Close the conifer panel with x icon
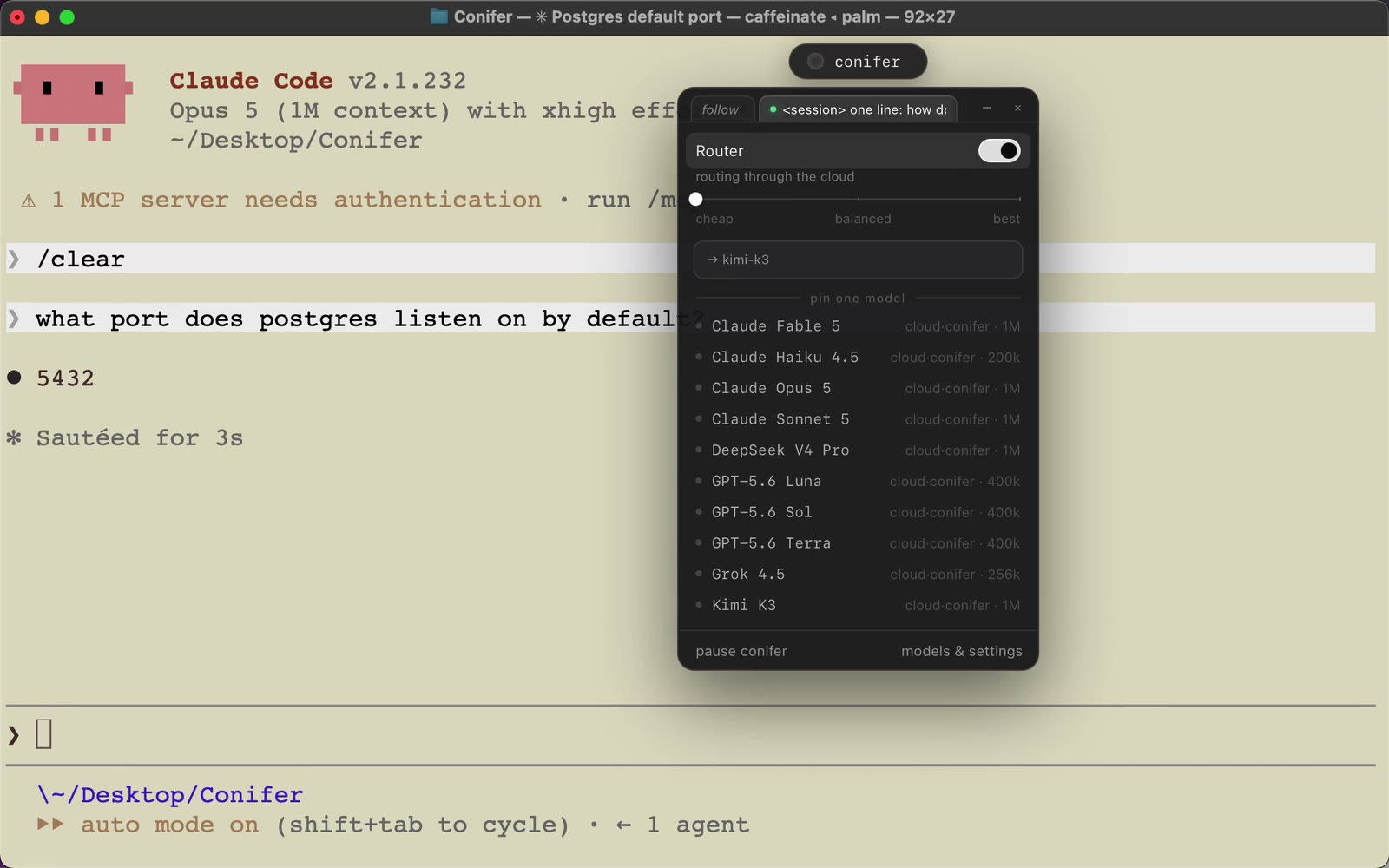Screen dimensions: 1389x868 click(1017, 108)
